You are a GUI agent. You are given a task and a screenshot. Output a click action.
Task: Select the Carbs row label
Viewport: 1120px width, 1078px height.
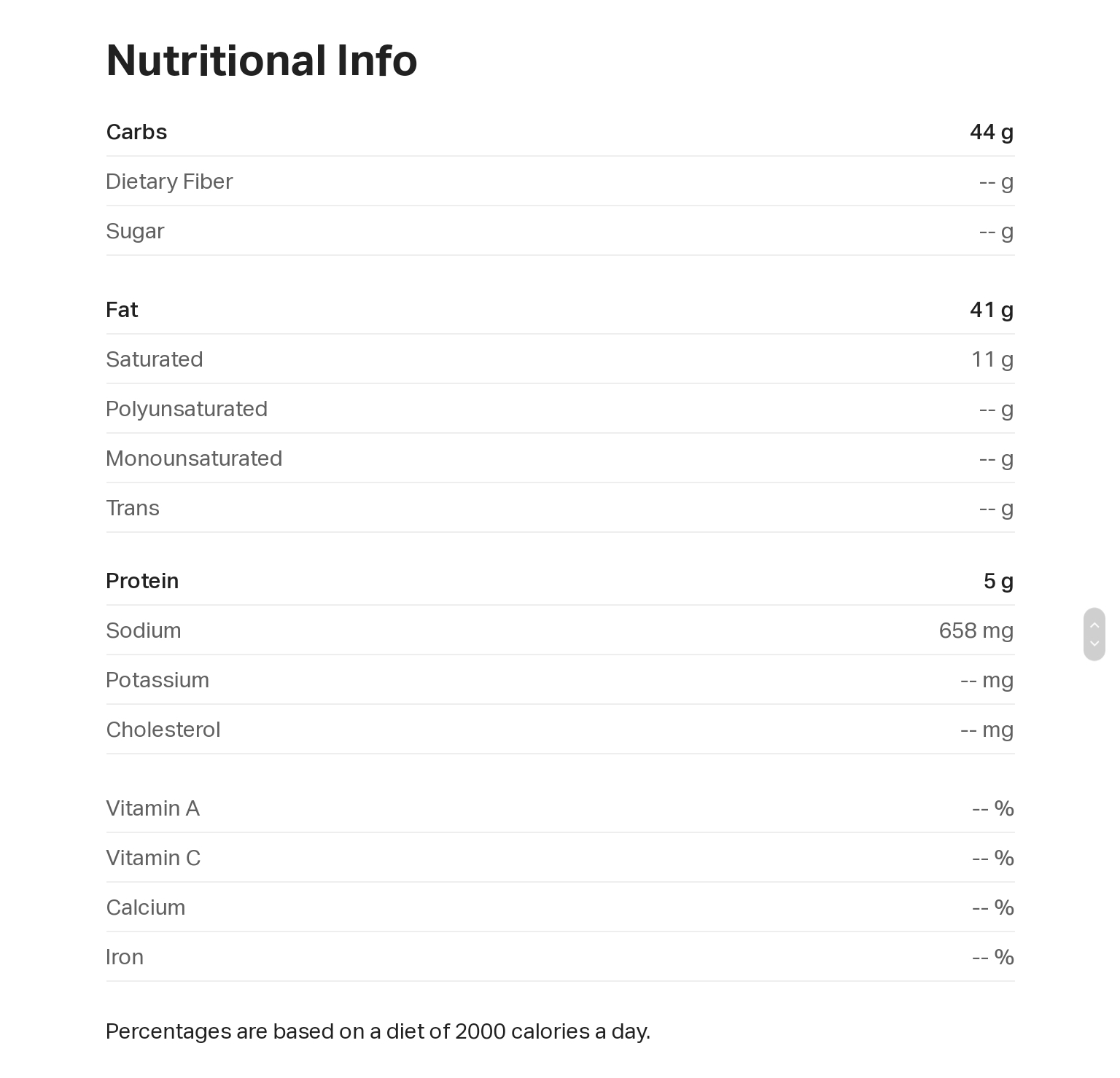point(136,132)
